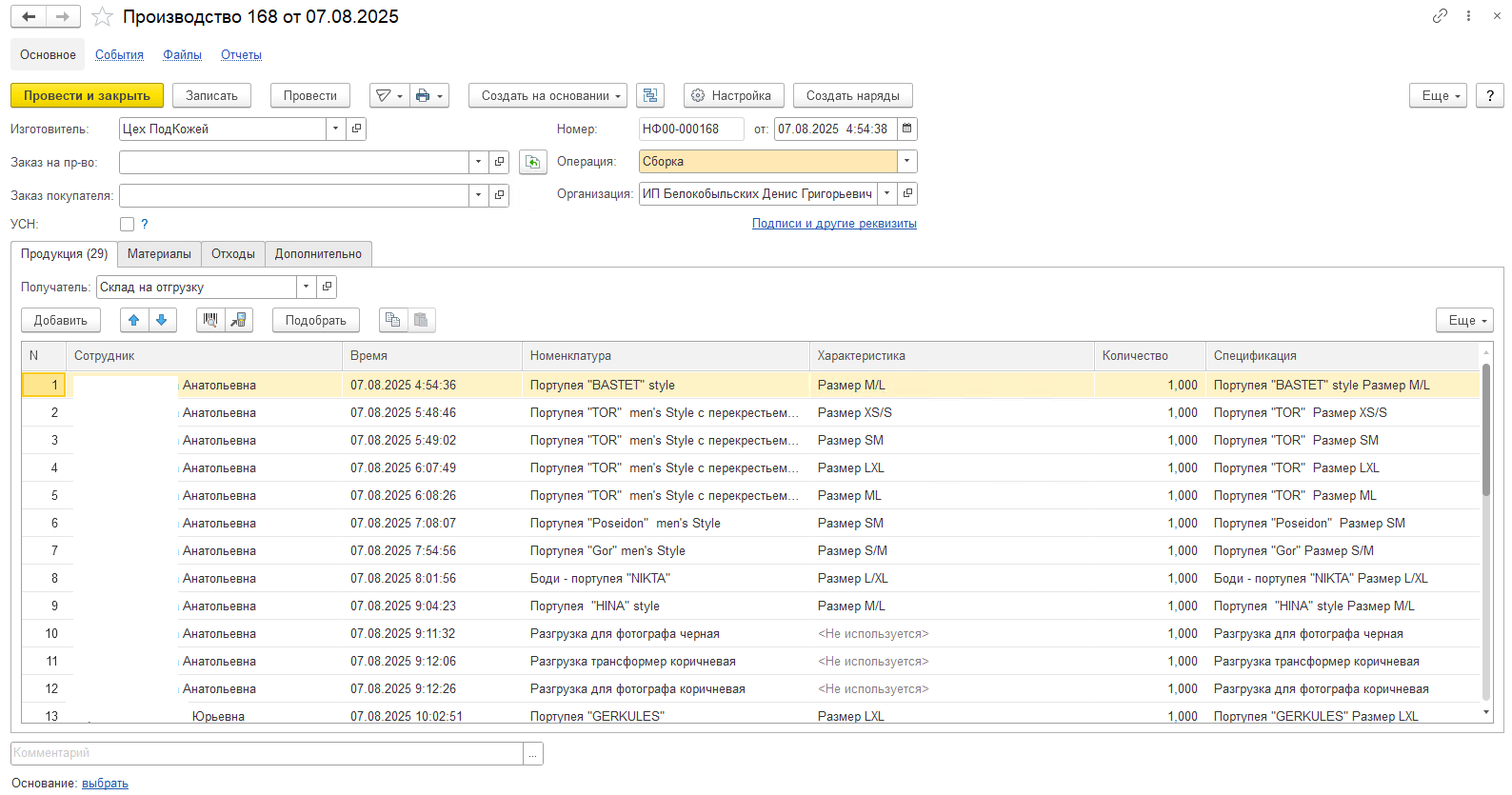Viewport: 1512px width, 795px height.
Task: Move row down with blue arrow
Action: [162, 321]
